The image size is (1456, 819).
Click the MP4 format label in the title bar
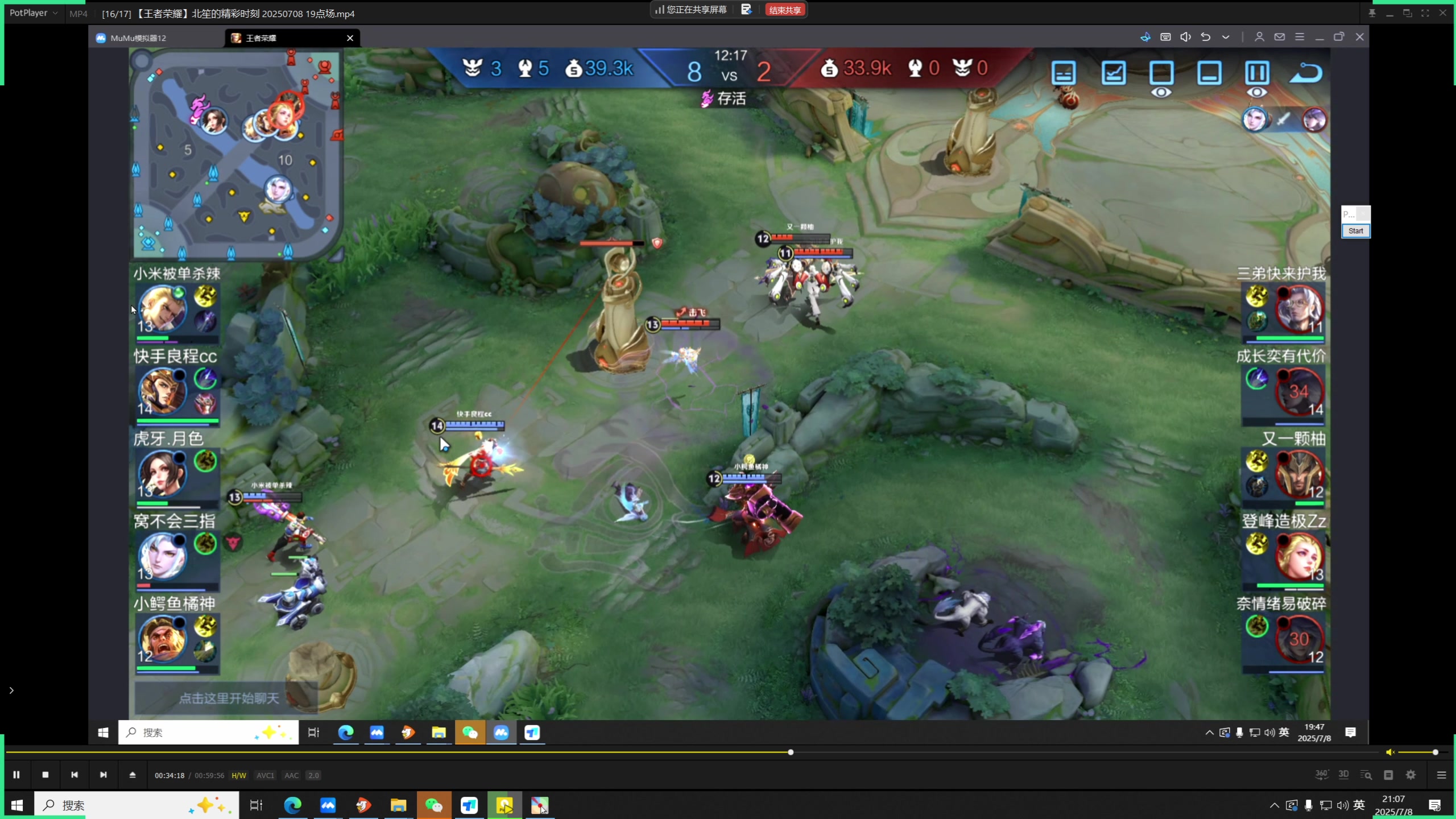click(x=78, y=14)
